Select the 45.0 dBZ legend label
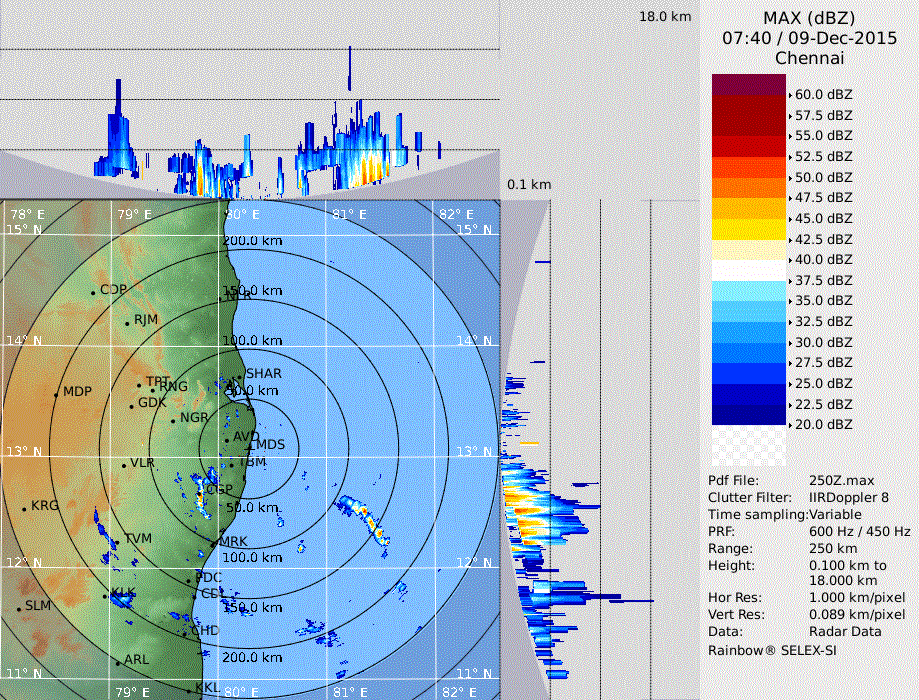Image resolution: width=919 pixels, height=700 pixels. click(823, 218)
